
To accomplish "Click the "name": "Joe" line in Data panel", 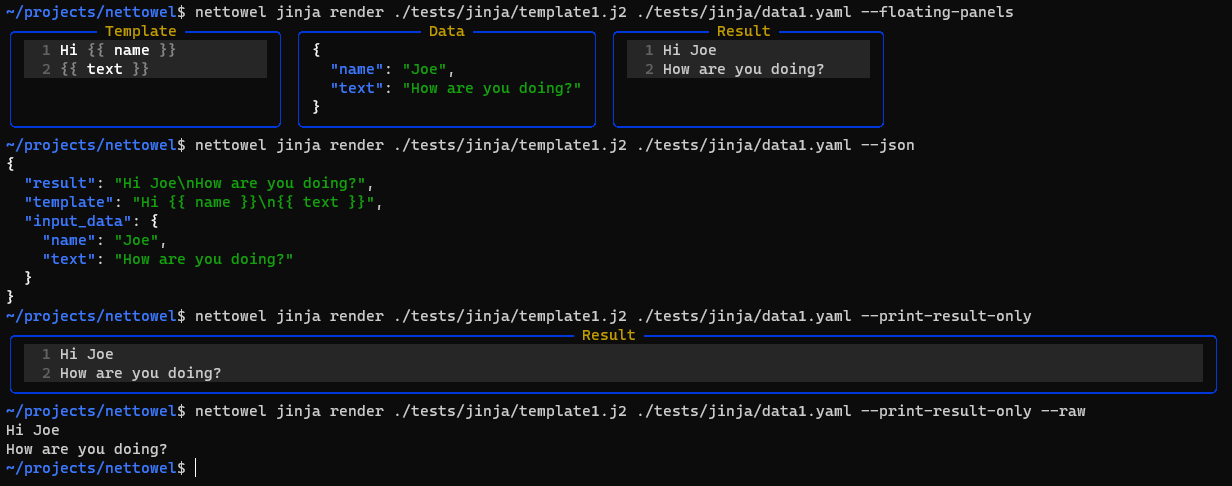I will point(393,69).
